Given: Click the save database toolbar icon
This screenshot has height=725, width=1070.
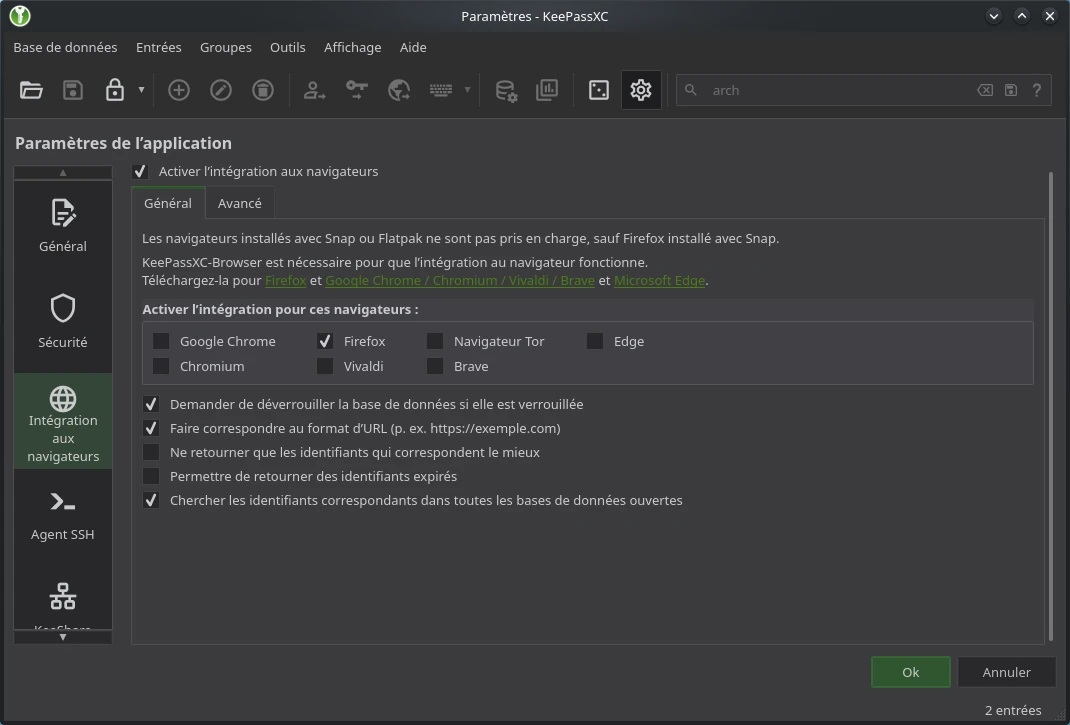Looking at the screenshot, I should 73,90.
